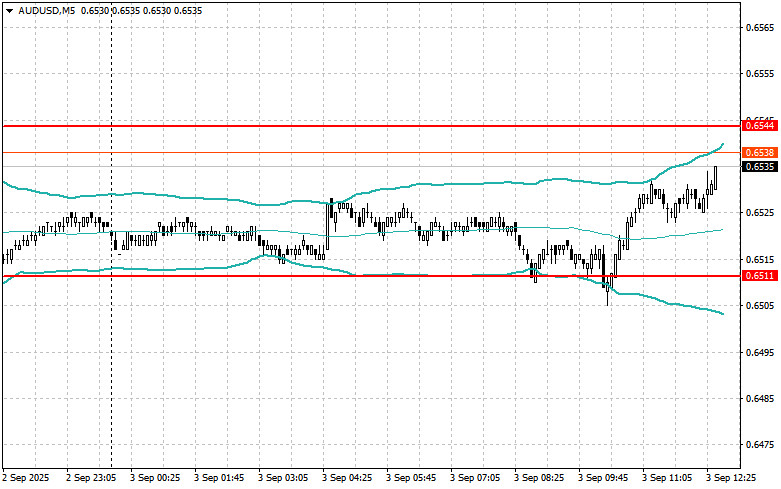Click the 3 Sep 08:25 time label
The image size is (781, 489).
point(539,478)
